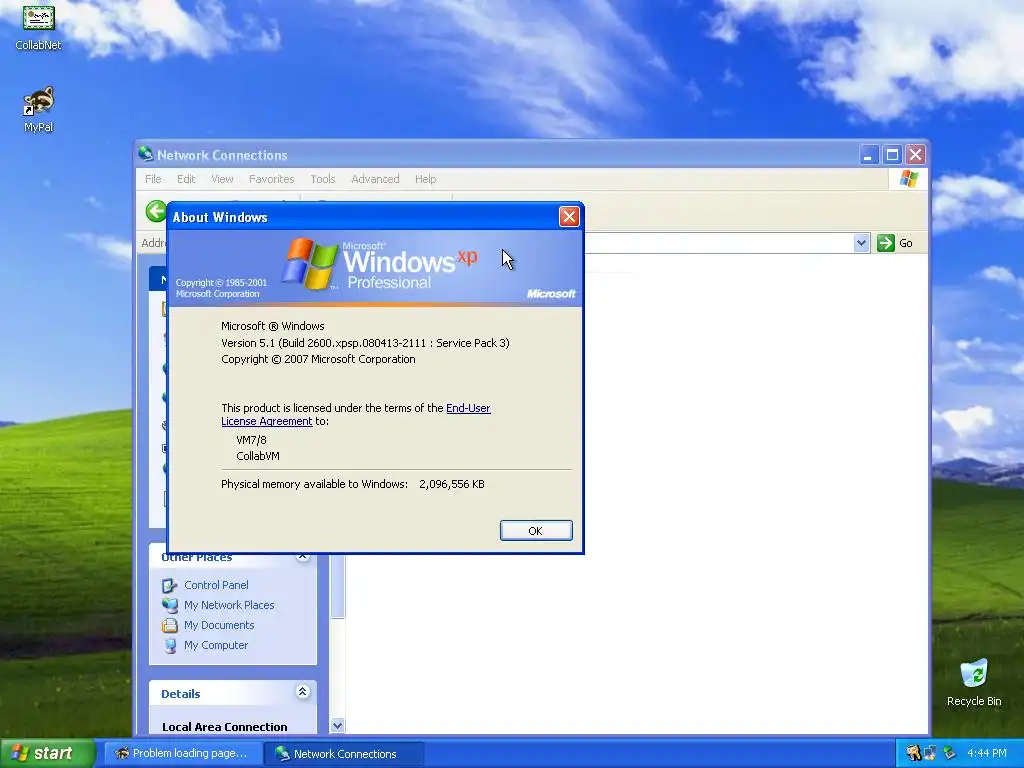Open the View menu in Network Connections
This screenshot has height=768, width=1024.
click(222, 179)
